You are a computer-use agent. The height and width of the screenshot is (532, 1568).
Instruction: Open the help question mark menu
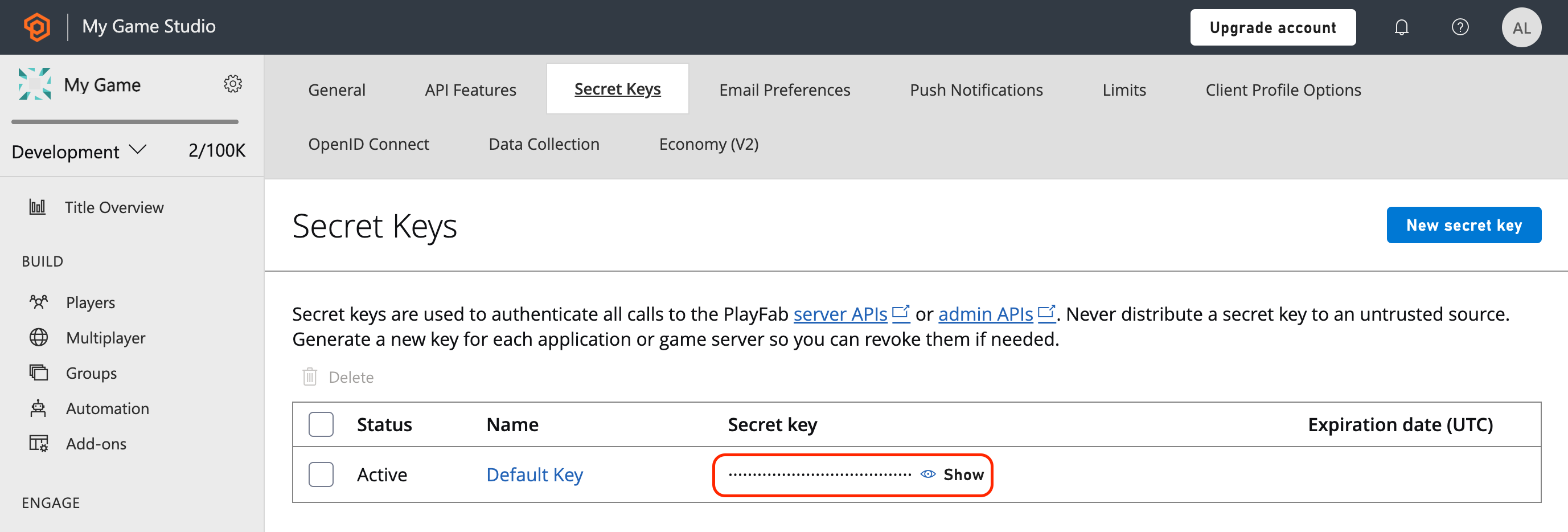(1460, 27)
